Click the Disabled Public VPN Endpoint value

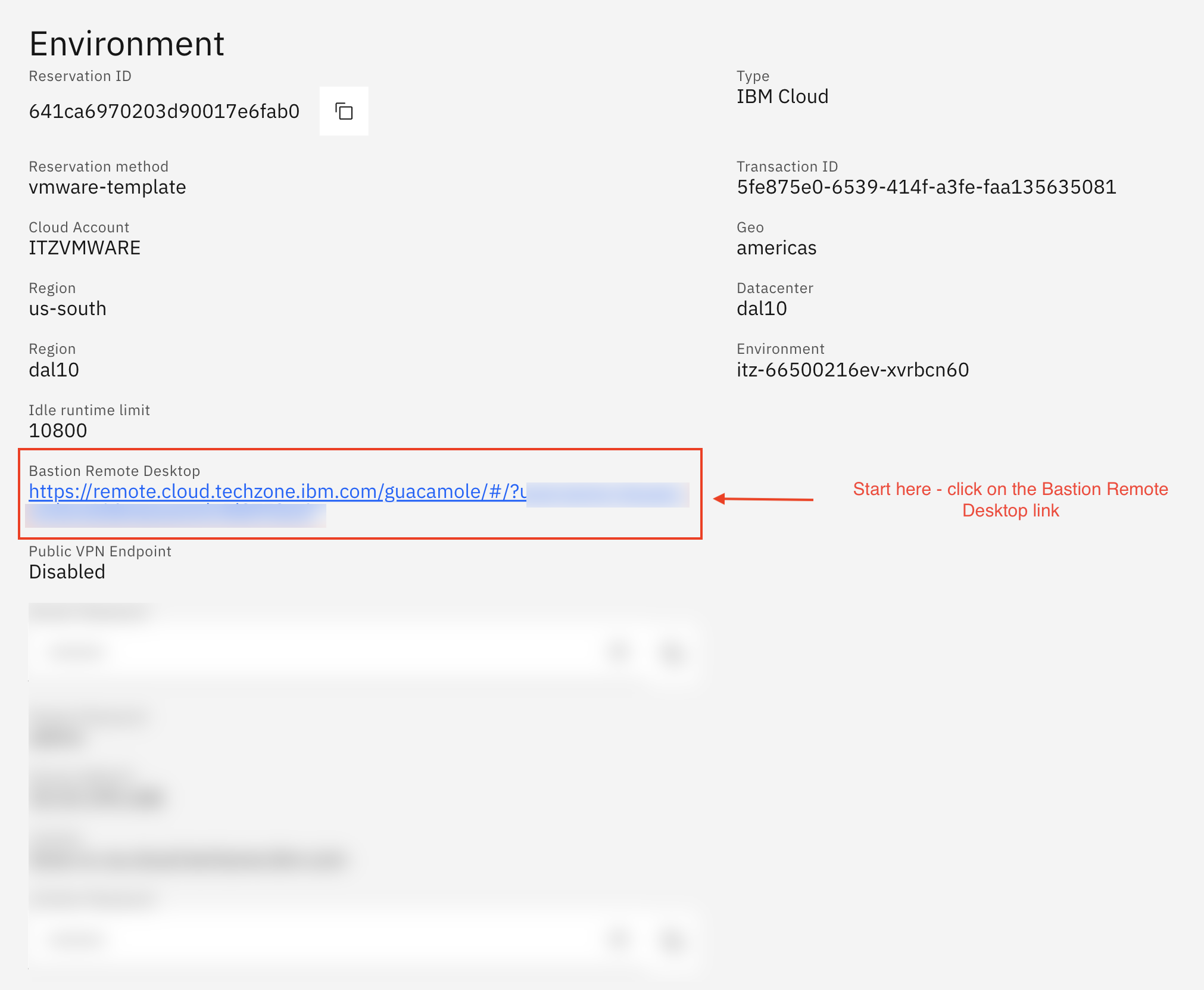(x=67, y=572)
